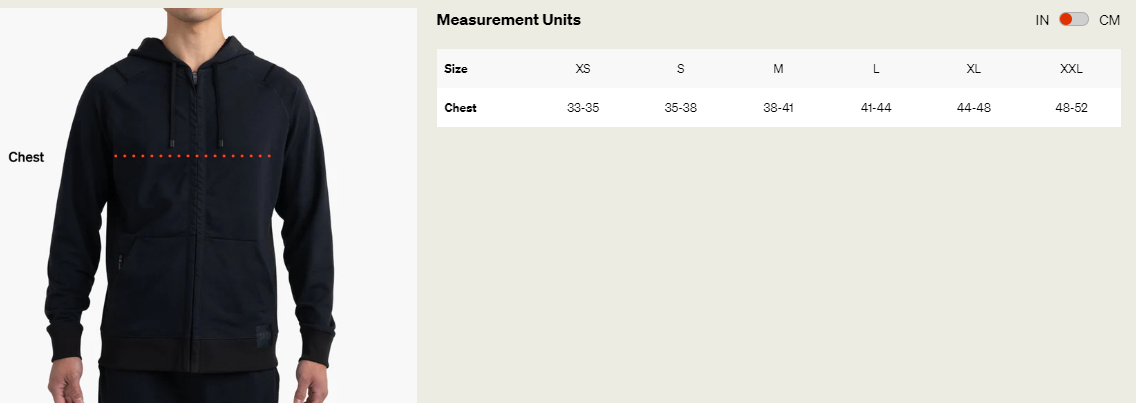This screenshot has height=403, width=1136.
Task: Click the 44-48 chest measurement cell
Action: click(974, 108)
